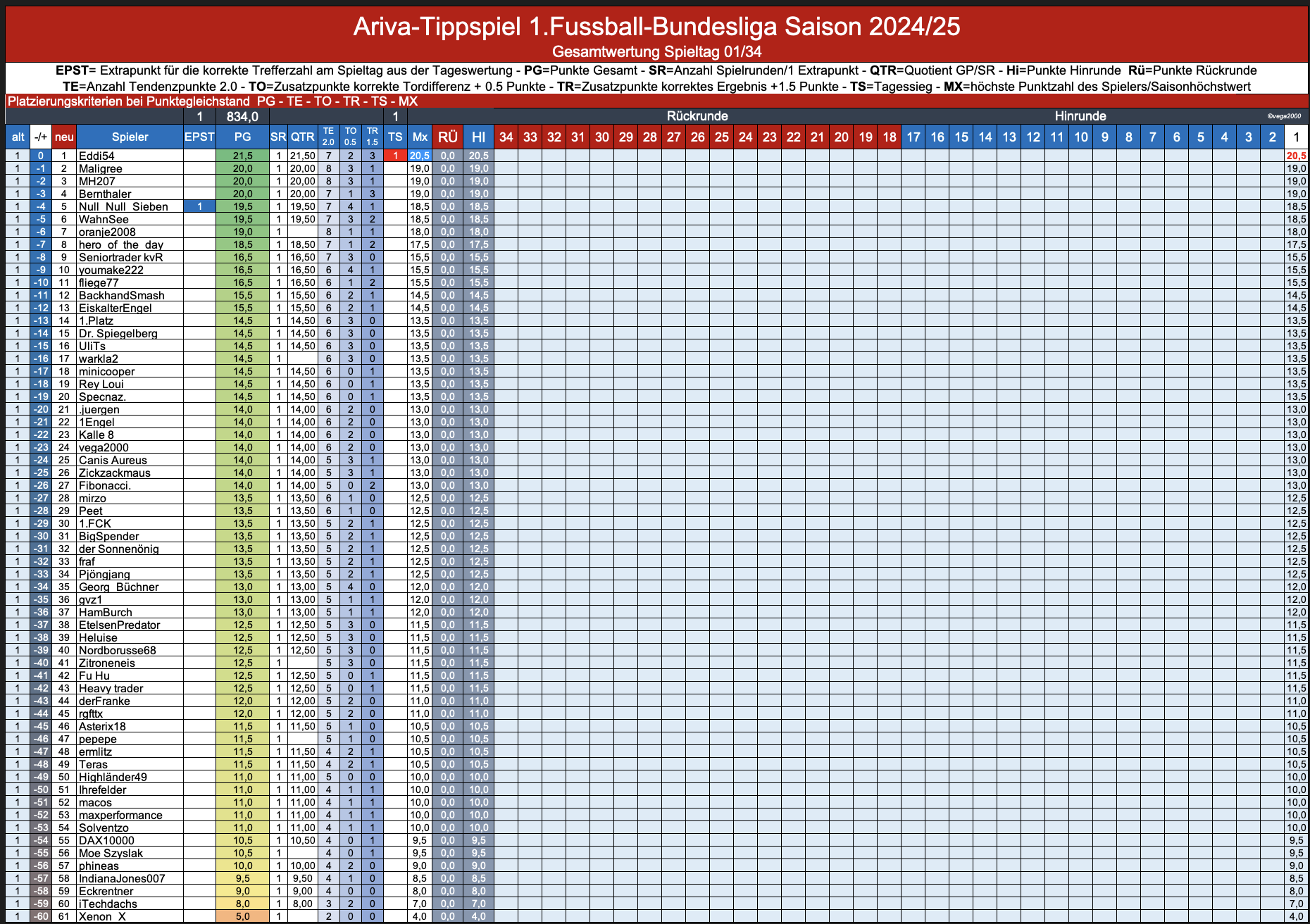1310x924 pixels.
Task: Click player name 'Xenon_X'
Action: (x=102, y=916)
